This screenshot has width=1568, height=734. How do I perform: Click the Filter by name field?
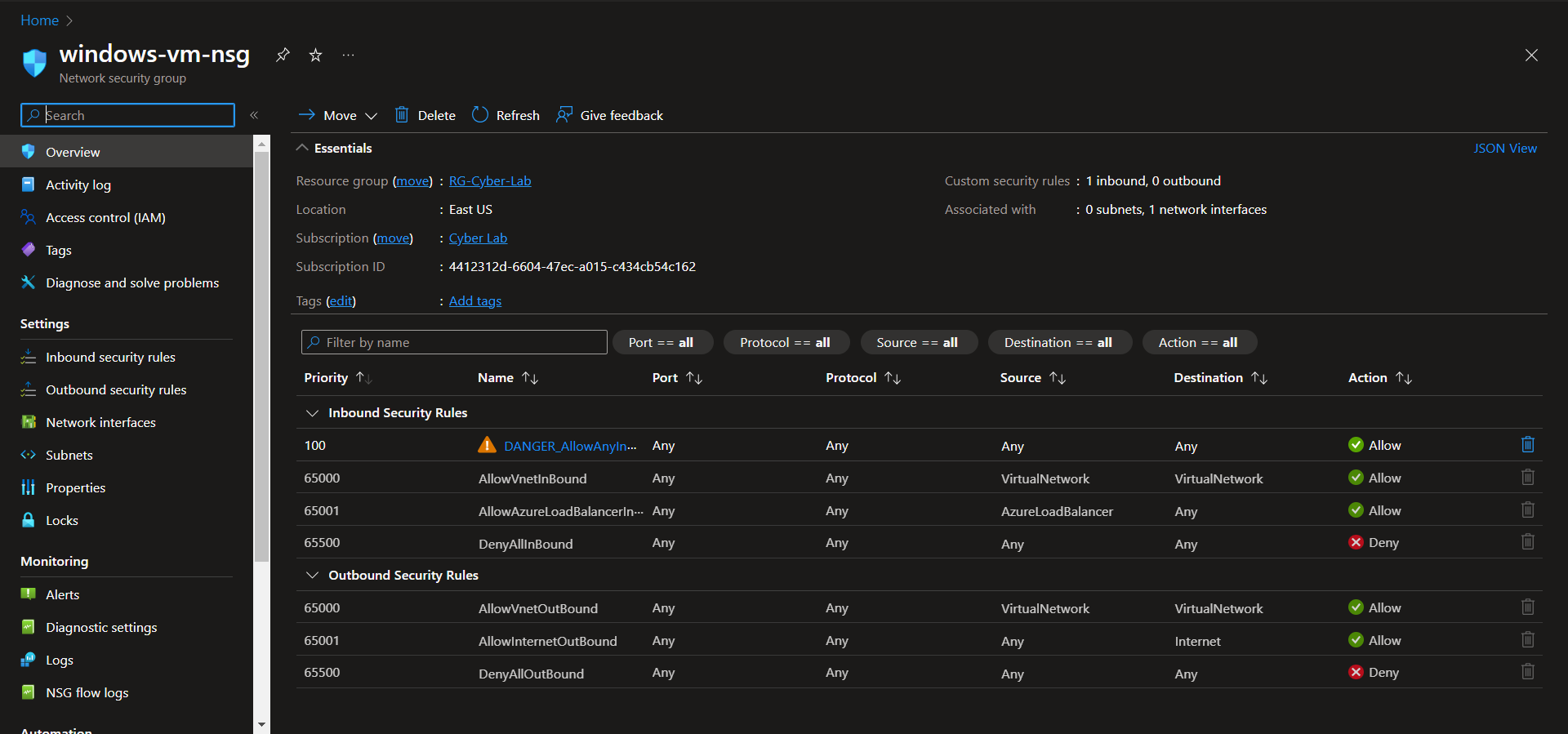(x=454, y=342)
